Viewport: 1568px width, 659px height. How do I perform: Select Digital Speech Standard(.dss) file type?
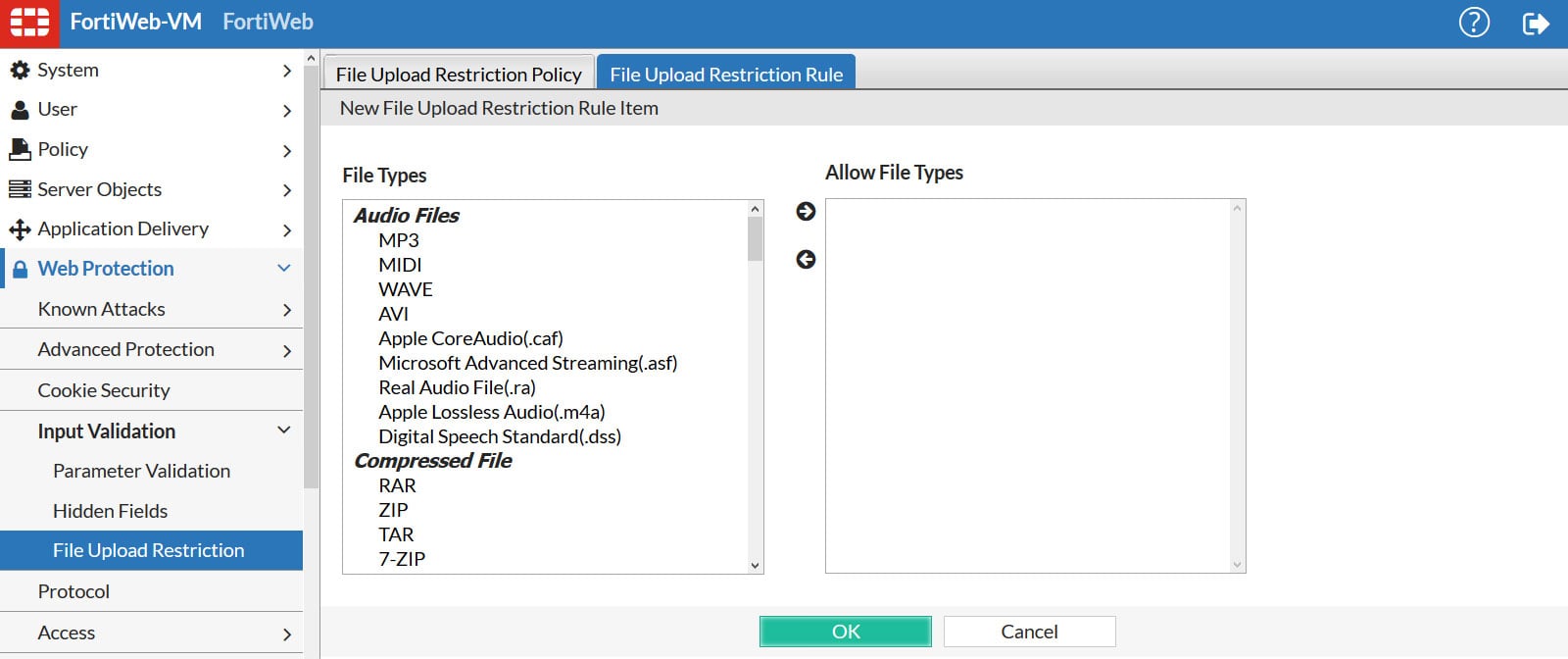(500, 436)
